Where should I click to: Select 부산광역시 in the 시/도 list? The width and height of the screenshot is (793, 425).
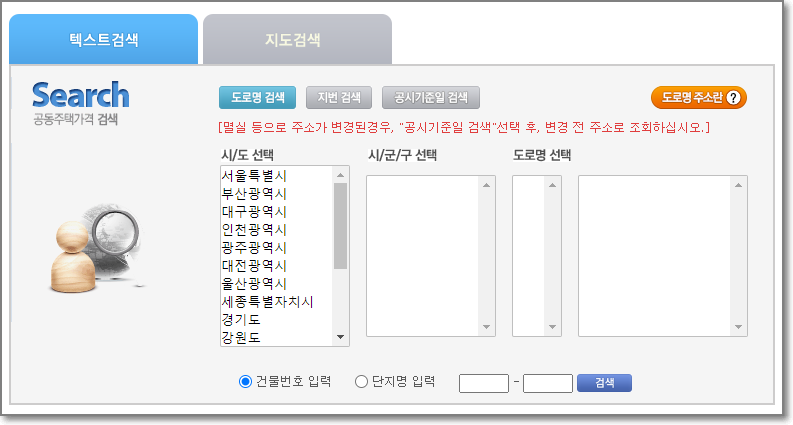(277, 194)
